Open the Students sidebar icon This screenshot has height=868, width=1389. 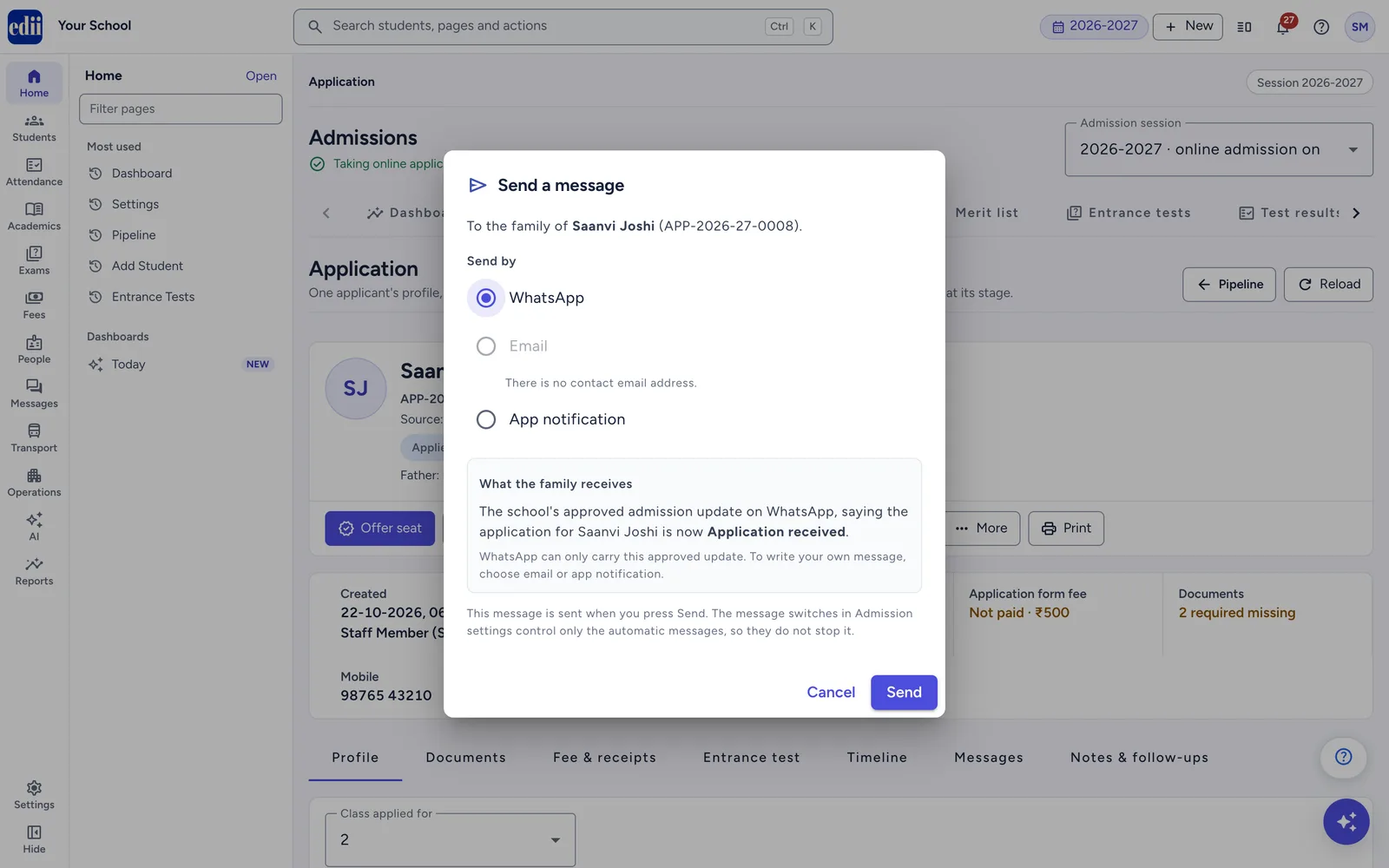34,128
